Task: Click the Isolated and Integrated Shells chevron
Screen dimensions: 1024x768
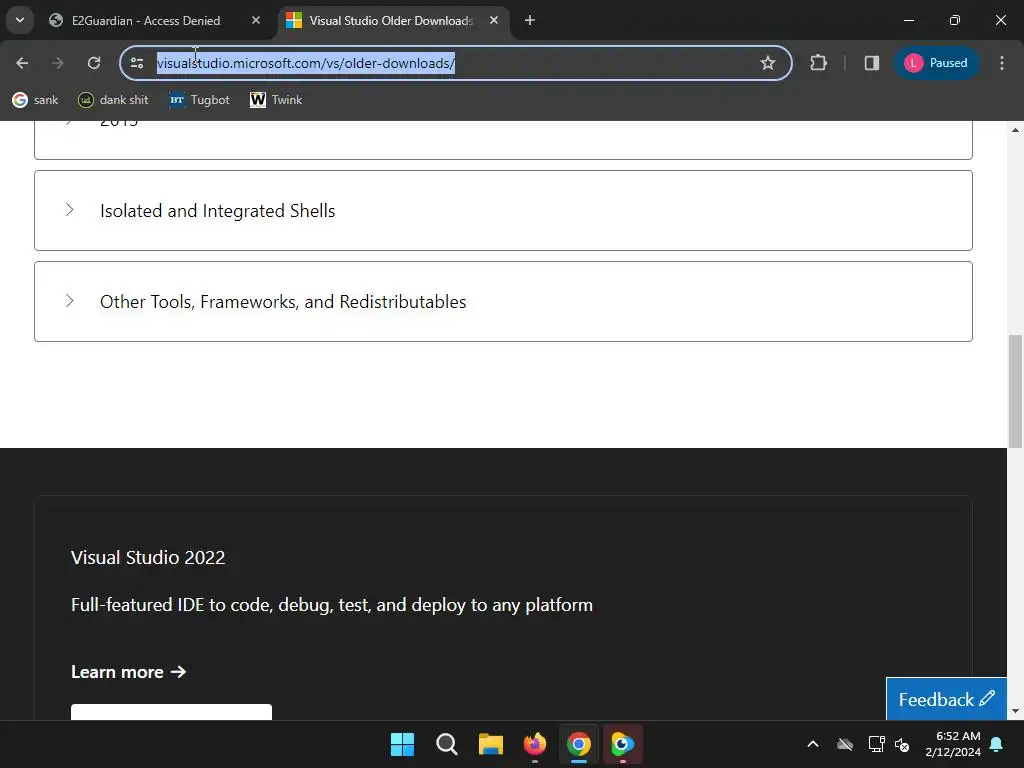Action: (69, 210)
